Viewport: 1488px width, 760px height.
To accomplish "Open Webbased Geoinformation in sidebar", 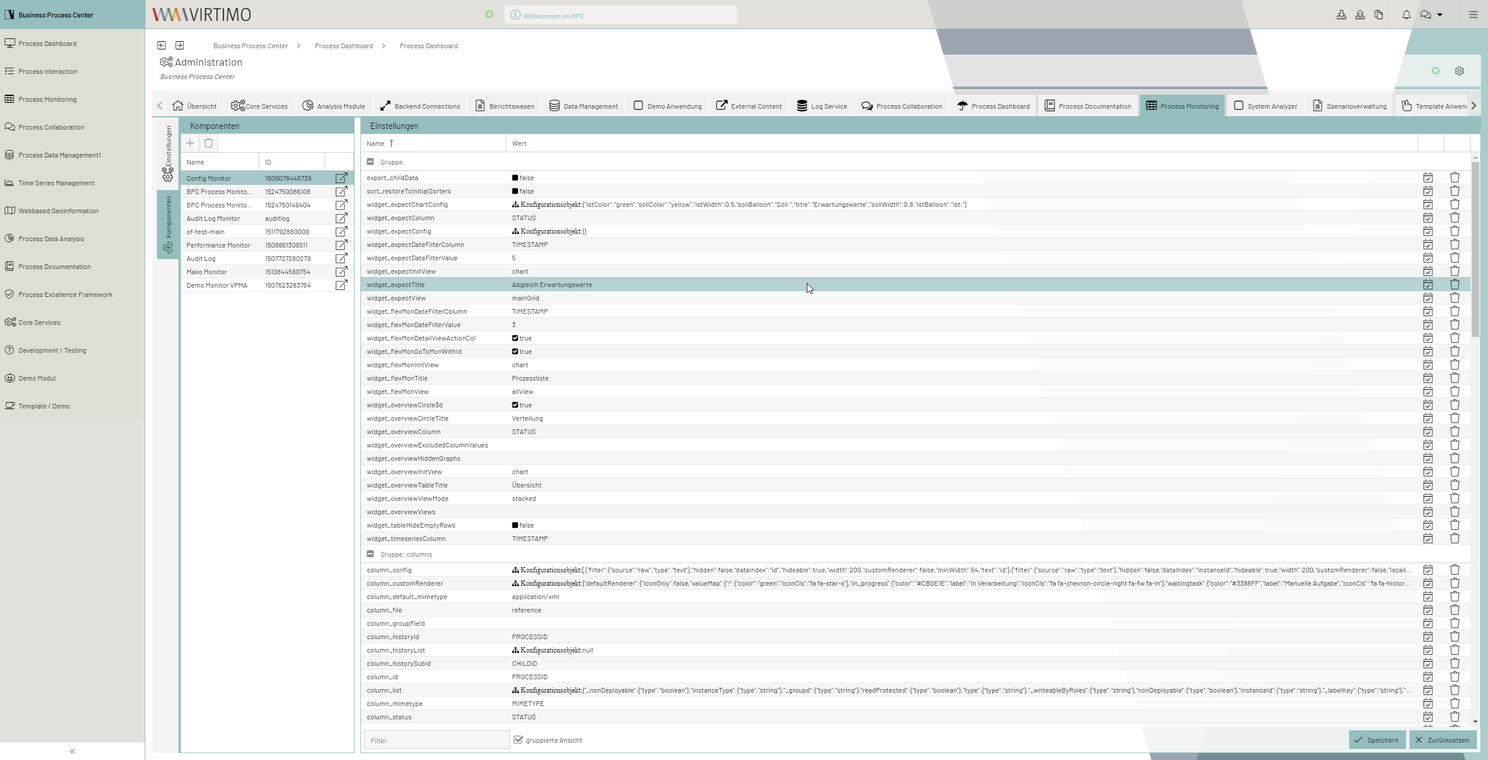I will click(x=58, y=211).
